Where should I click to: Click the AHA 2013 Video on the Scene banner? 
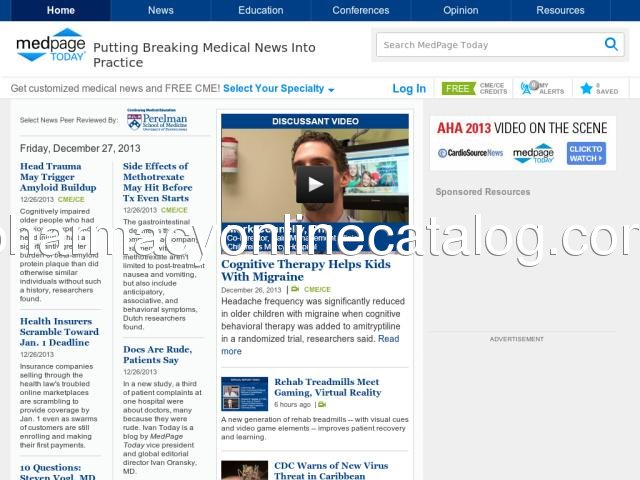click(x=522, y=142)
